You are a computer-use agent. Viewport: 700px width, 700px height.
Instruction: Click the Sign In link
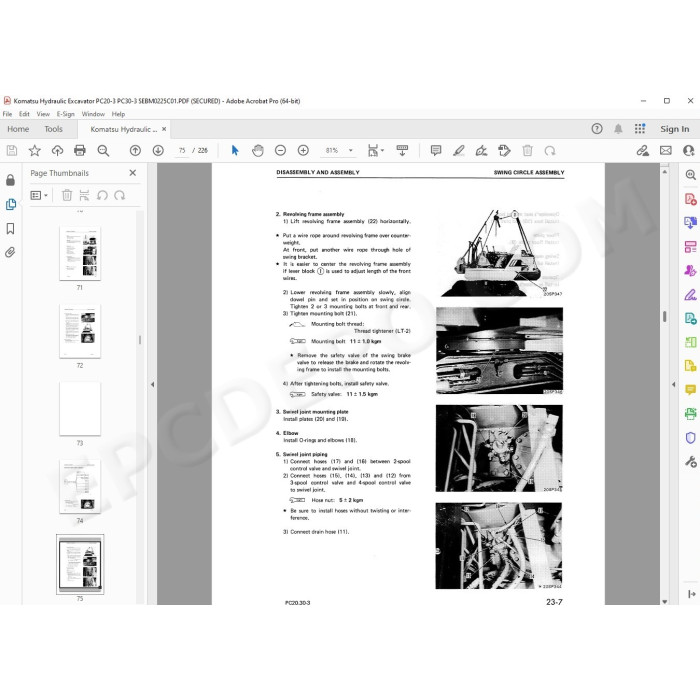675,129
